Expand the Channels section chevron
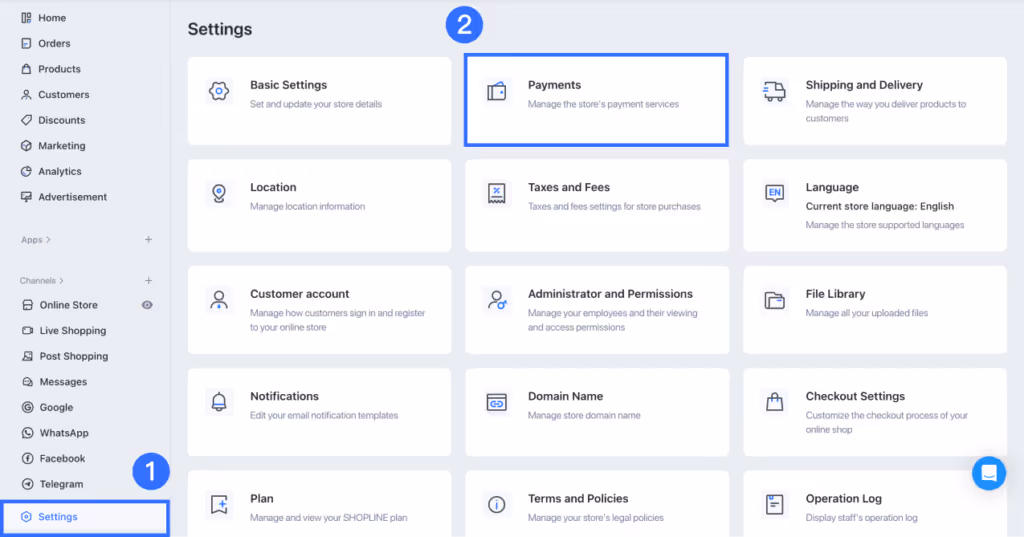 click(x=61, y=281)
